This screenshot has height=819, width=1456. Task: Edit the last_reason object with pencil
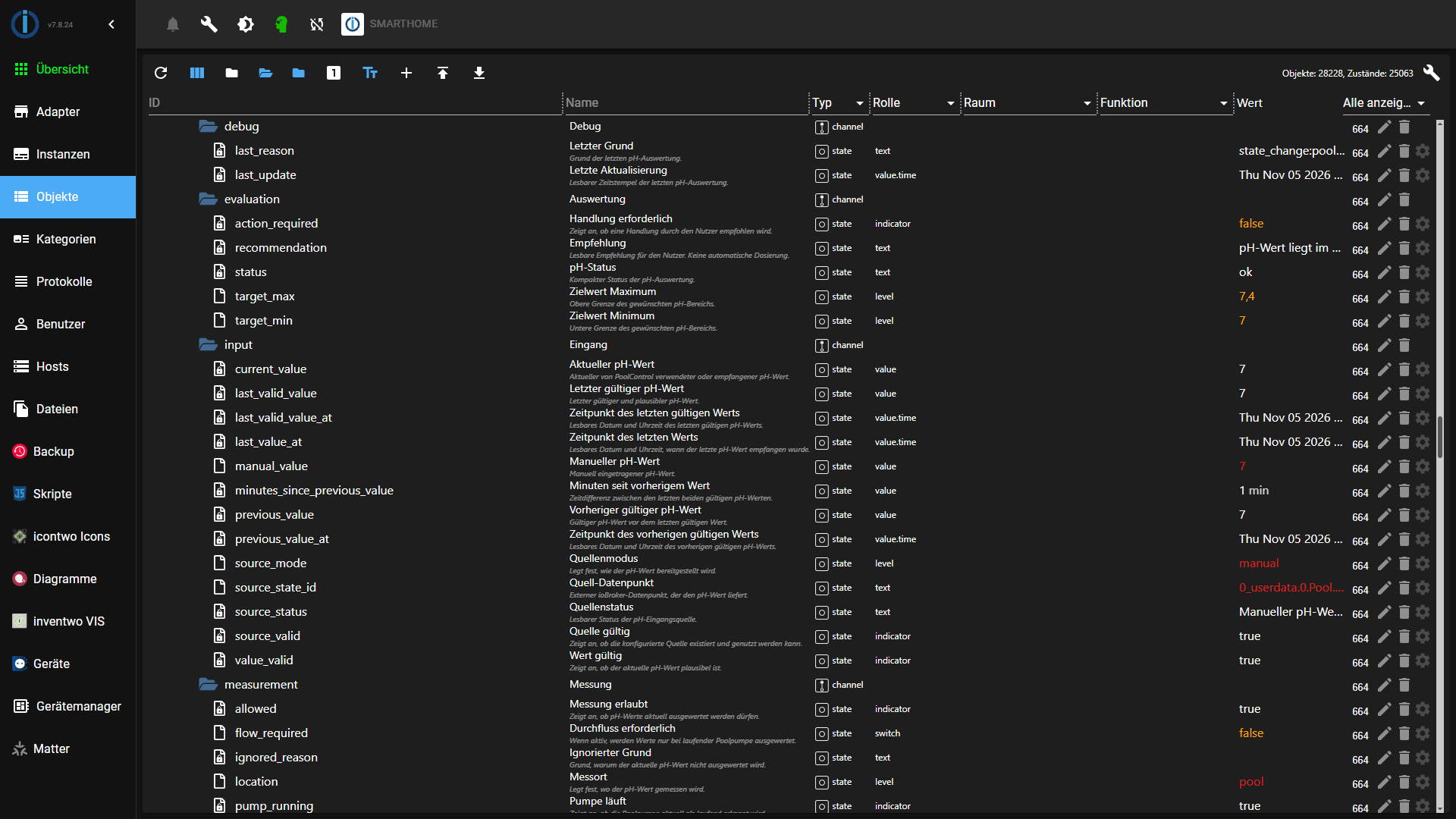pyautogui.click(x=1384, y=151)
